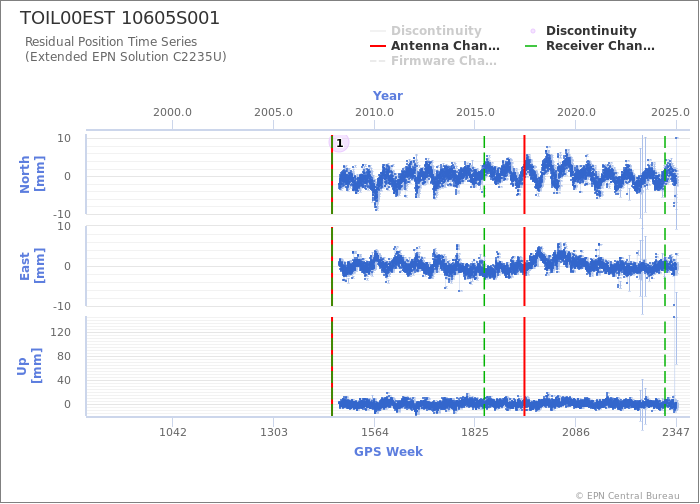The height and width of the screenshot is (504, 700).
Task: Toggle the Receiver Change legend entry
Action: click(x=590, y=46)
